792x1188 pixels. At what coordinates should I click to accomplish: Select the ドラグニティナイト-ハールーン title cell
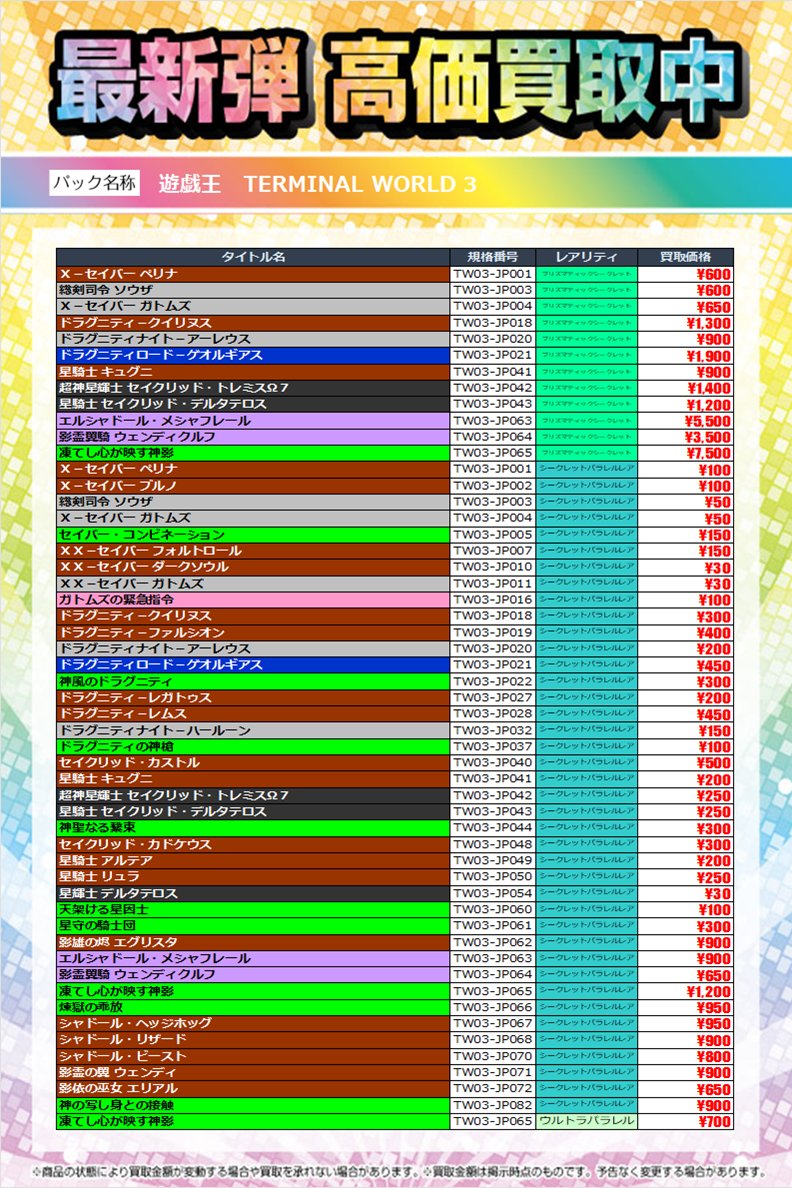coord(253,730)
